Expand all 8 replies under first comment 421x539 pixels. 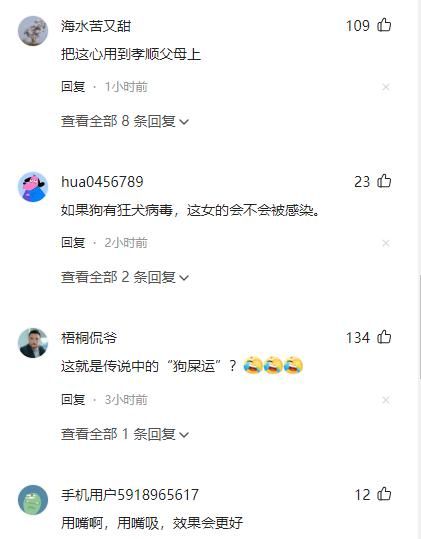pos(125,121)
